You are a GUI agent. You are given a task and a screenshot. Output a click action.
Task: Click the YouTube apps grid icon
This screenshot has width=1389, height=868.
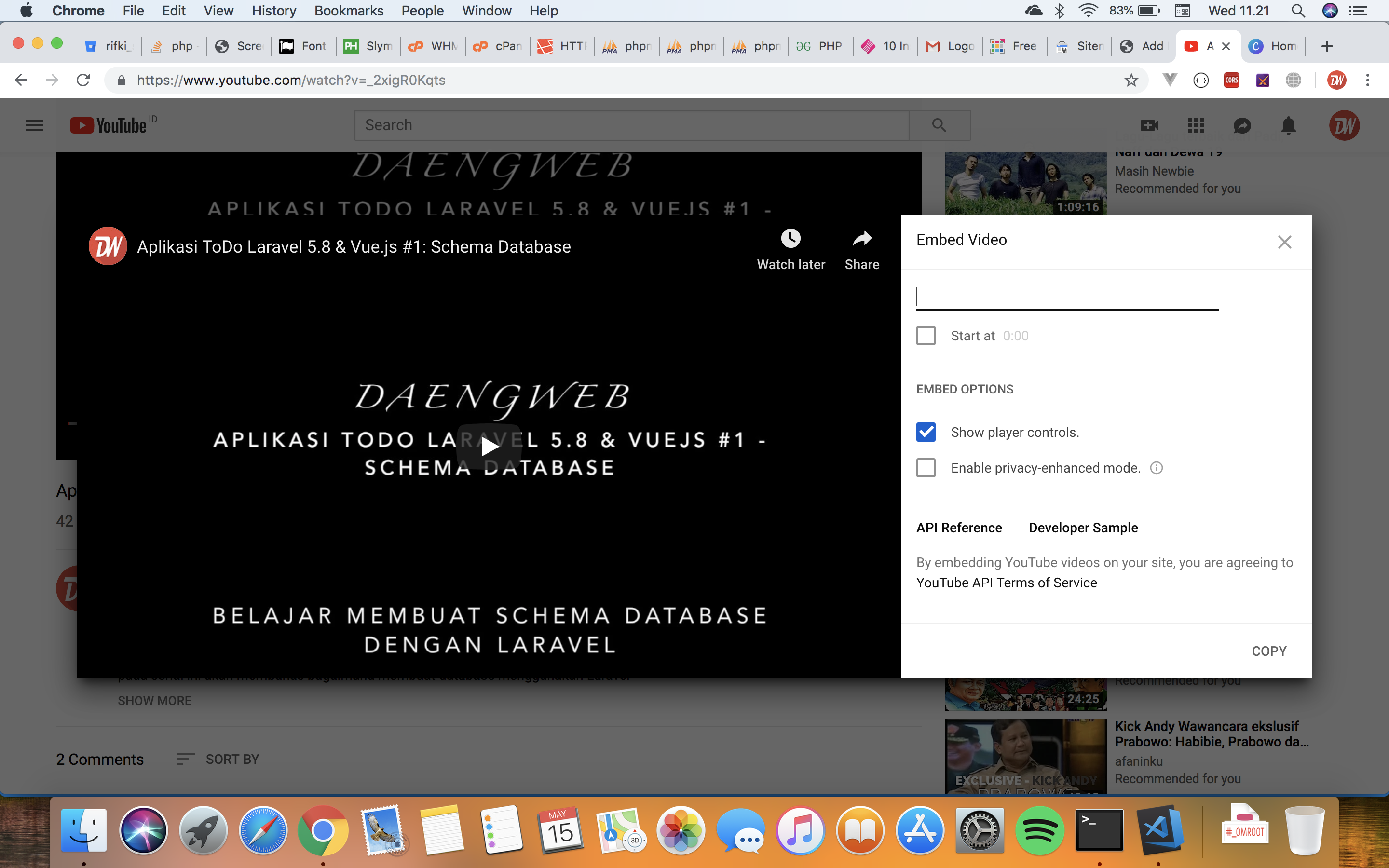pyautogui.click(x=1196, y=125)
